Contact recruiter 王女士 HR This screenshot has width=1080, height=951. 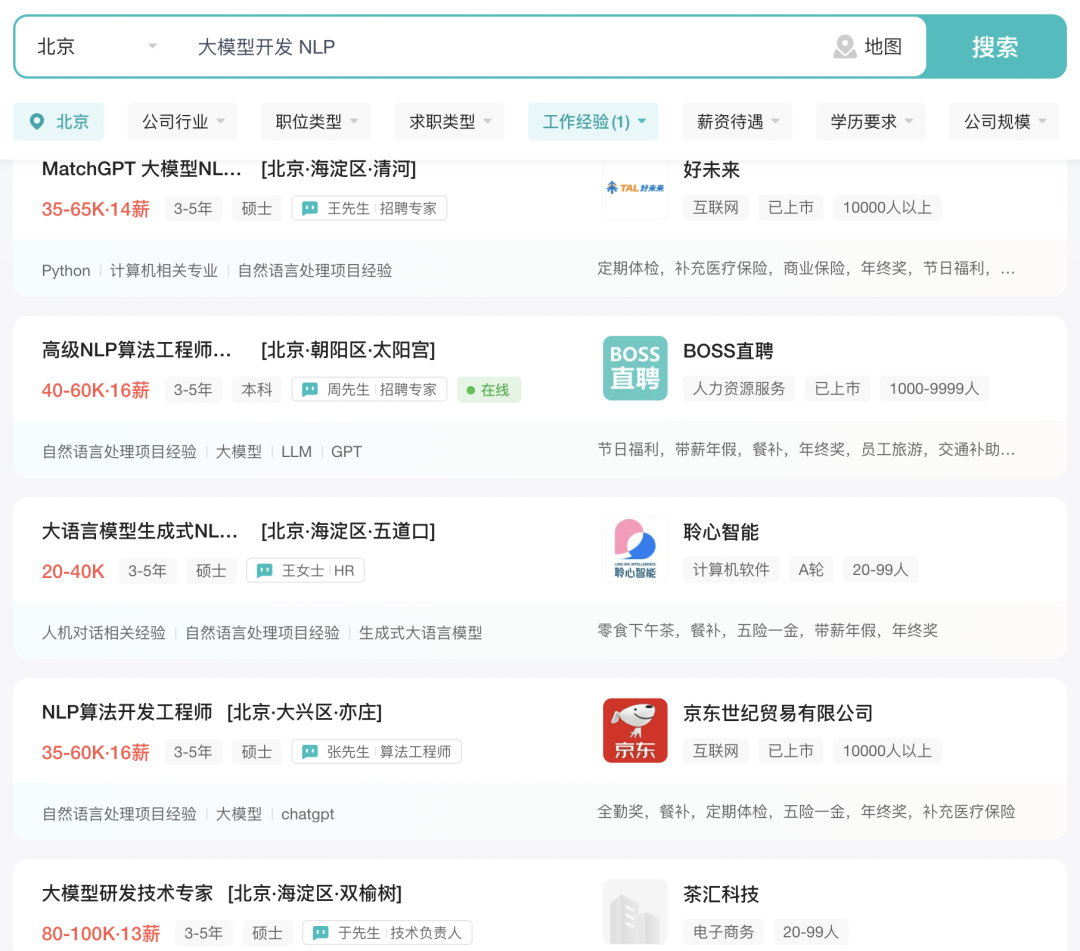pyautogui.click(x=305, y=570)
